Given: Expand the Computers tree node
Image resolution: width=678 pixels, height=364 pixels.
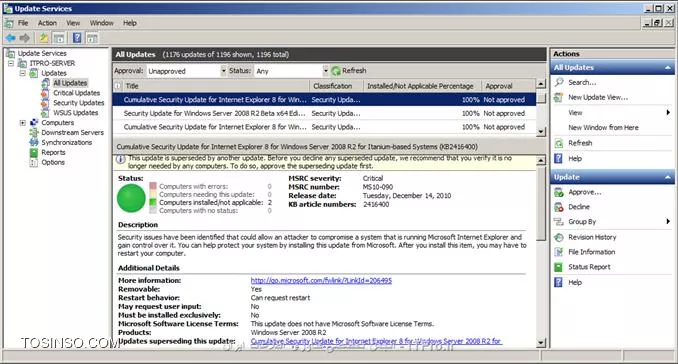Looking at the screenshot, I should pyautogui.click(x=22, y=123).
